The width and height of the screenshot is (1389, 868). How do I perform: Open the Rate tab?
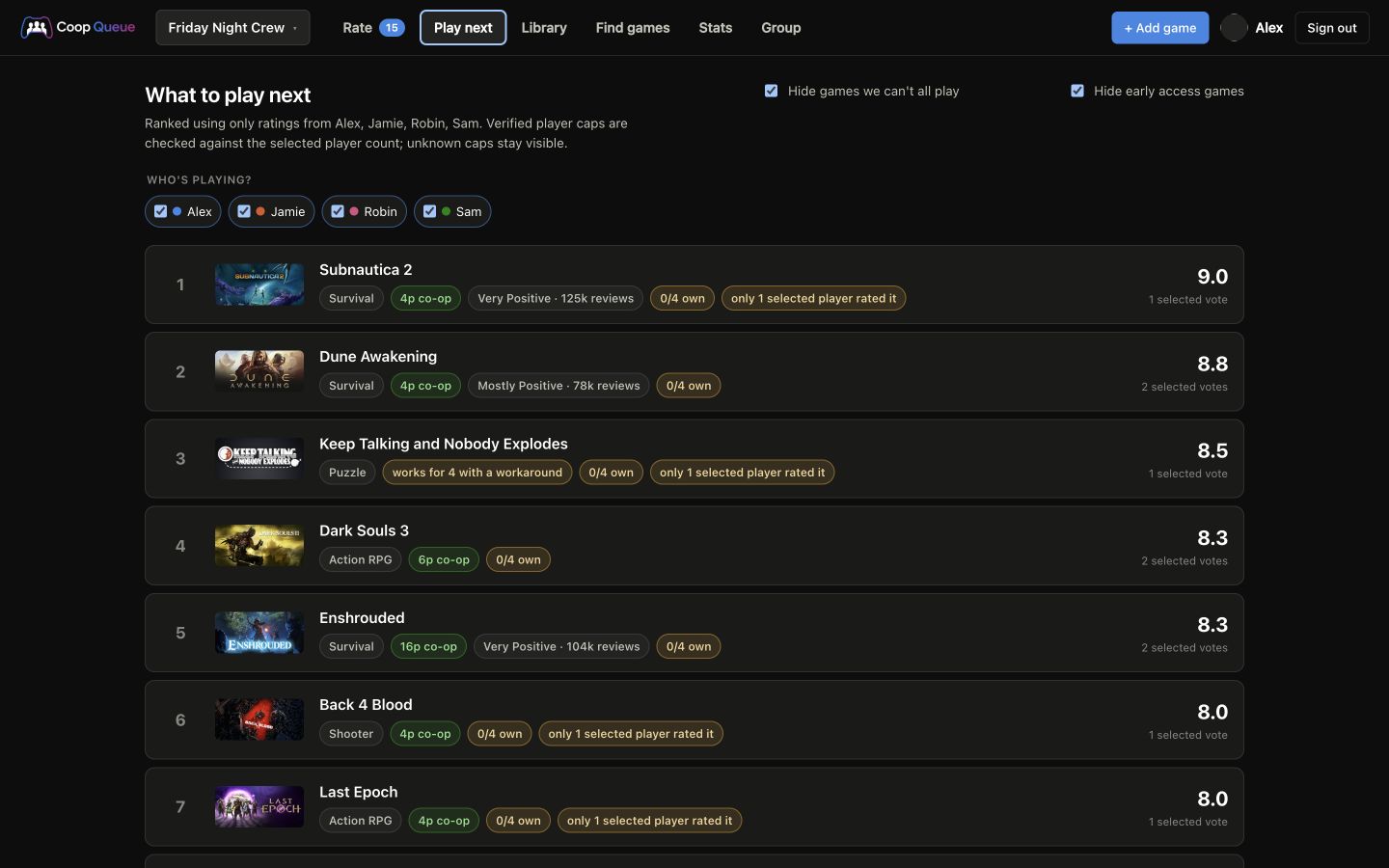click(x=373, y=27)
